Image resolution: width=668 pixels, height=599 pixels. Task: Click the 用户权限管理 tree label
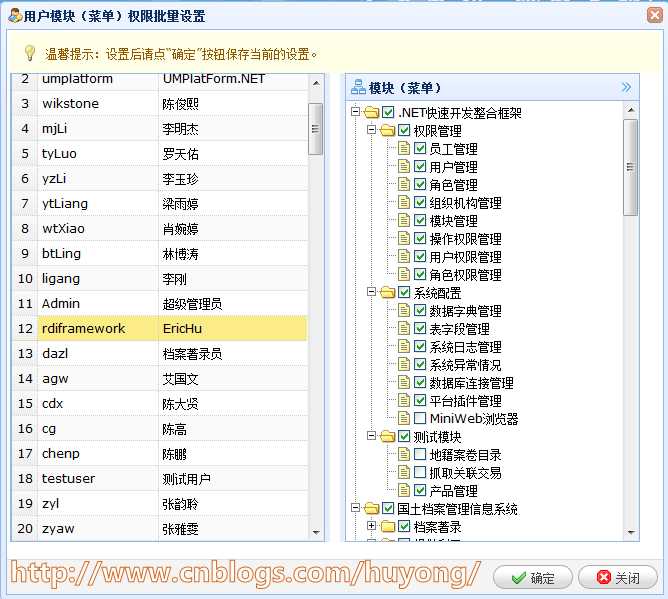pos(465,257)
